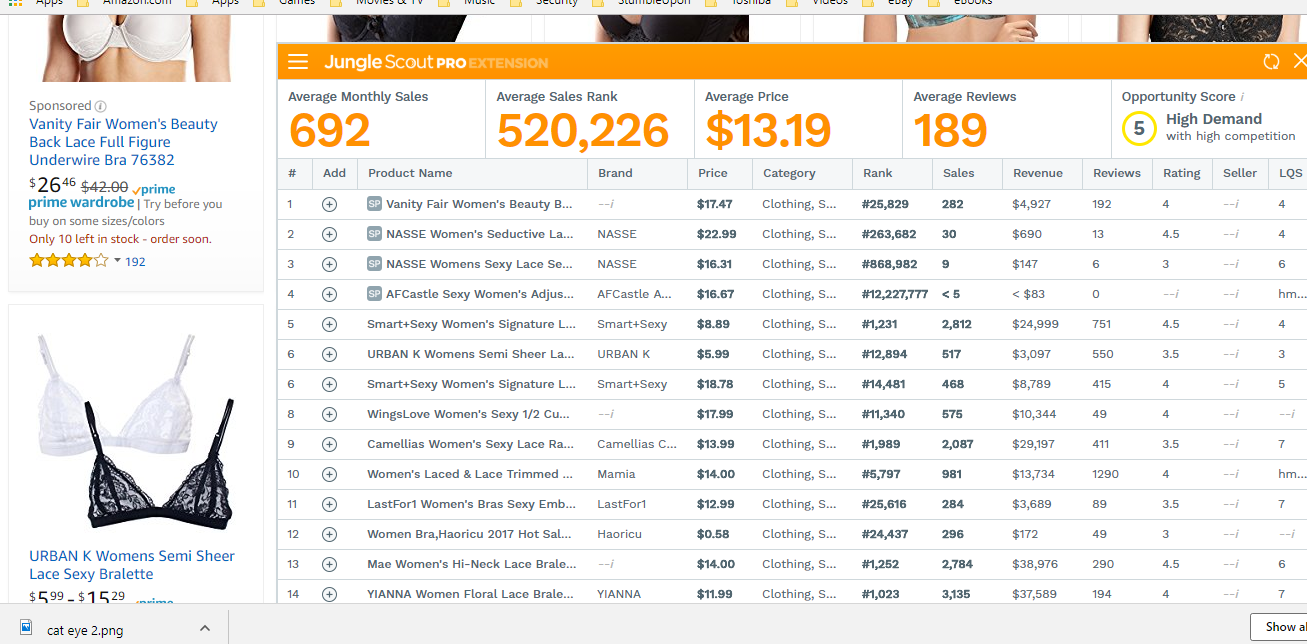
Task: Add the Mamia Laced & Lace Trimmed product
Action: [x=329, y=474]
